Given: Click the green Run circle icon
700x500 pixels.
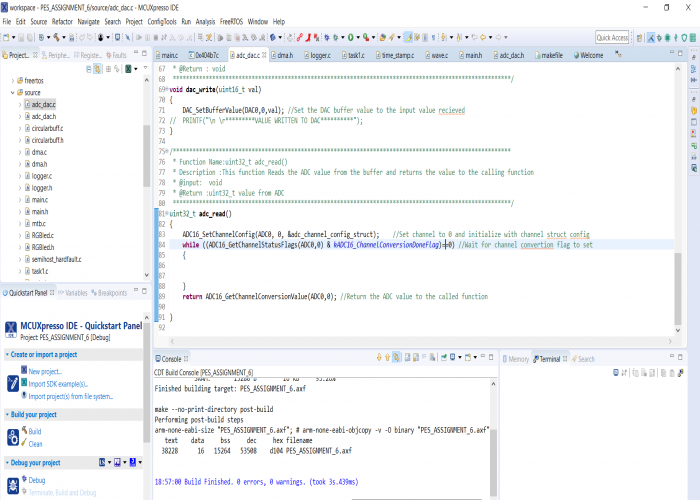Looking at the screenshot, I should click(x=350, y=38).
